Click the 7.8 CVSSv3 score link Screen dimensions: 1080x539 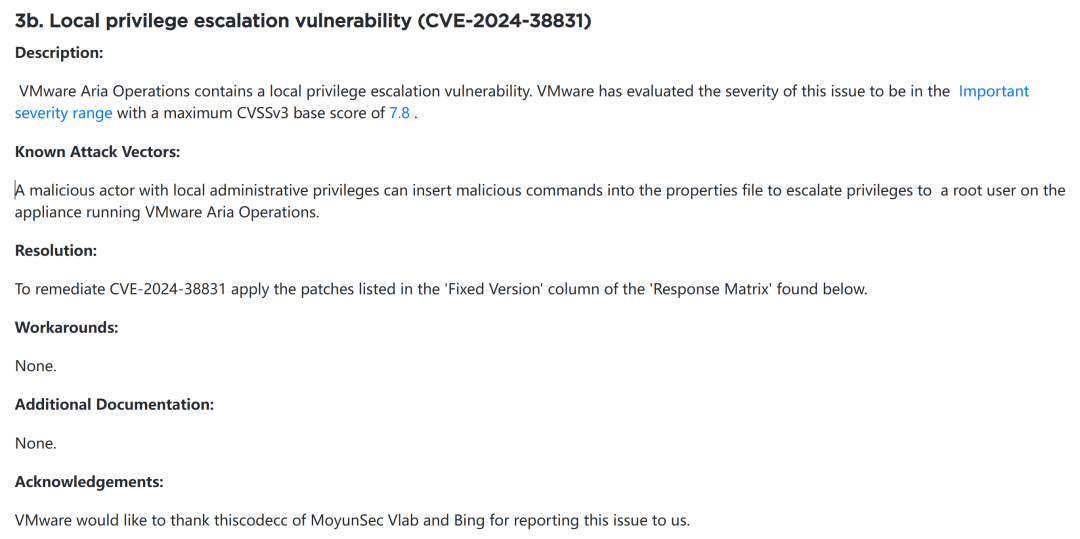[x=400, y=113]
